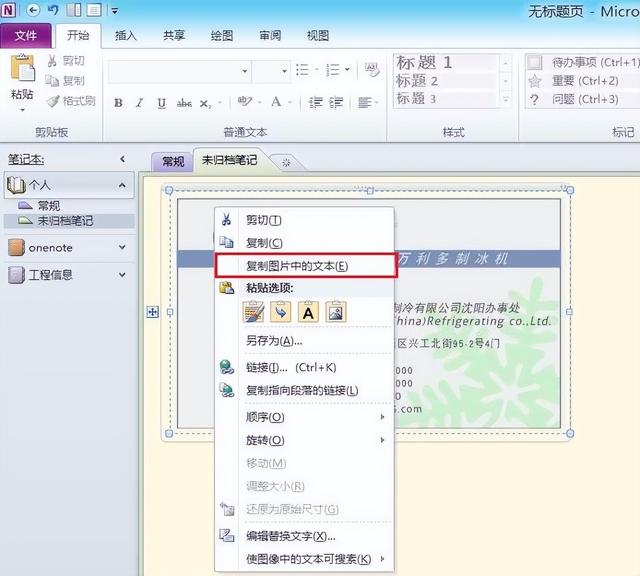Choose 另存为(A)... from context menu
The height and width of the screenshot is (576, 640).
pos(304,340)
